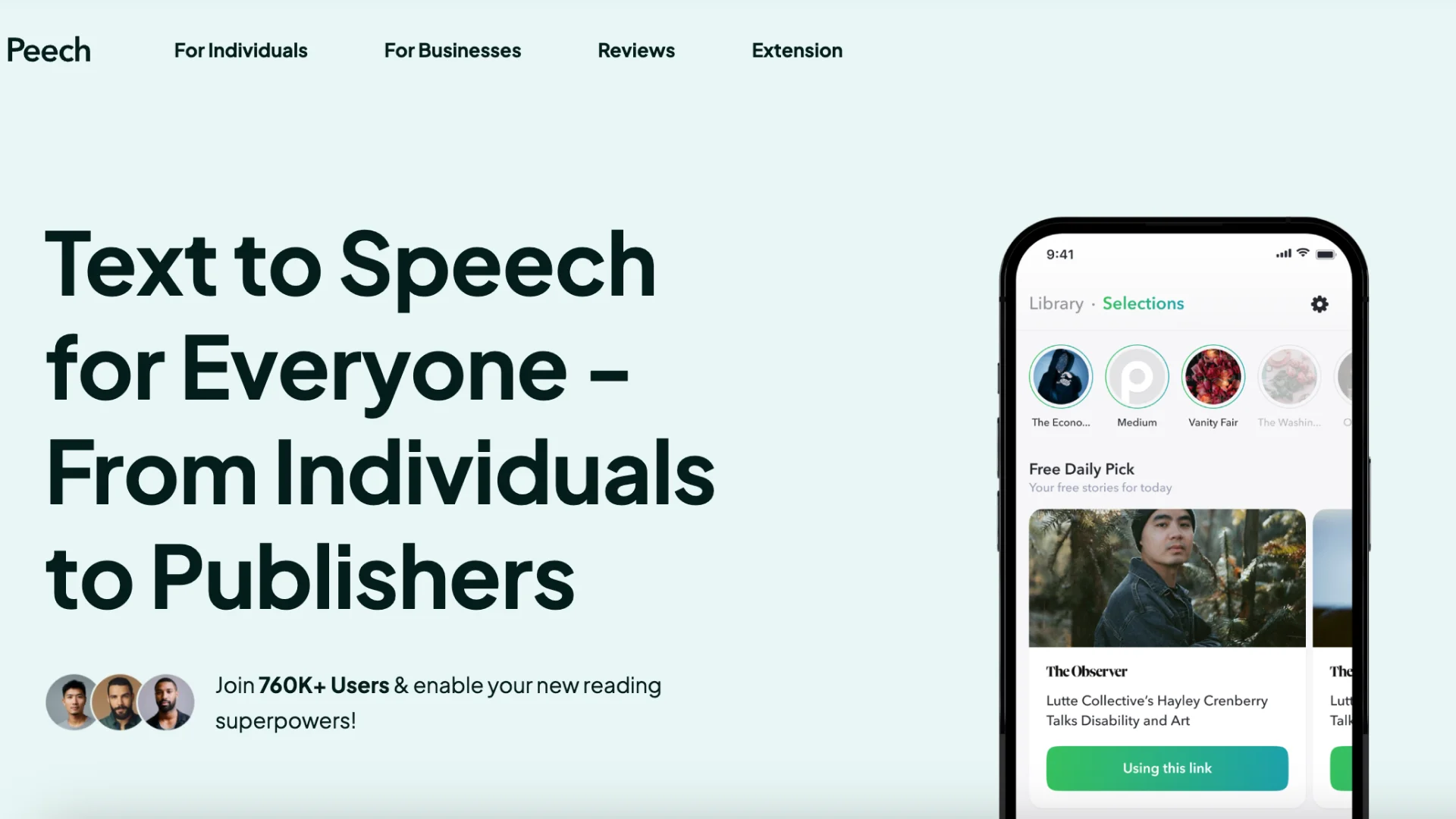Click the Peech logo to go home
Image resolution: width=1456 pixels, height=819 pixels.
(x=47, y=49)
